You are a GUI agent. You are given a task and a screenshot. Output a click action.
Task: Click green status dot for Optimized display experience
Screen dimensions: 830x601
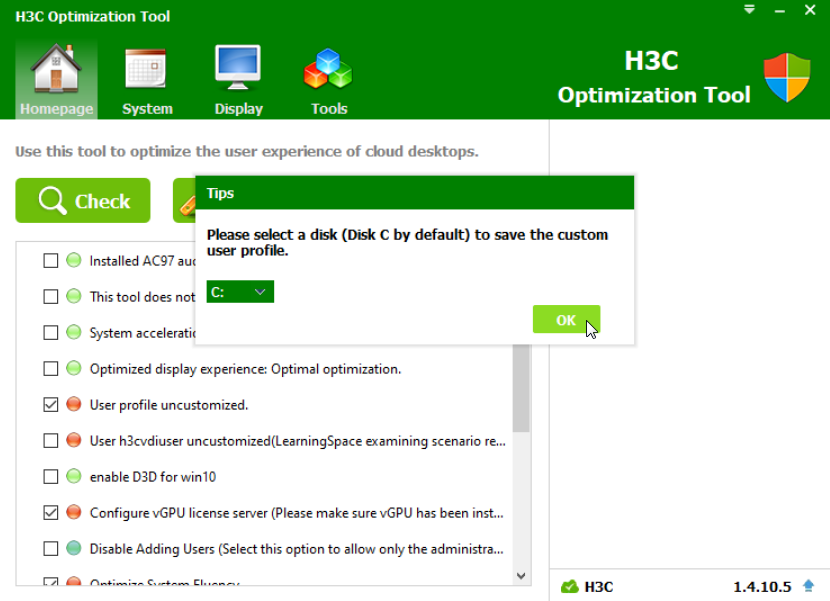[74, 368]
